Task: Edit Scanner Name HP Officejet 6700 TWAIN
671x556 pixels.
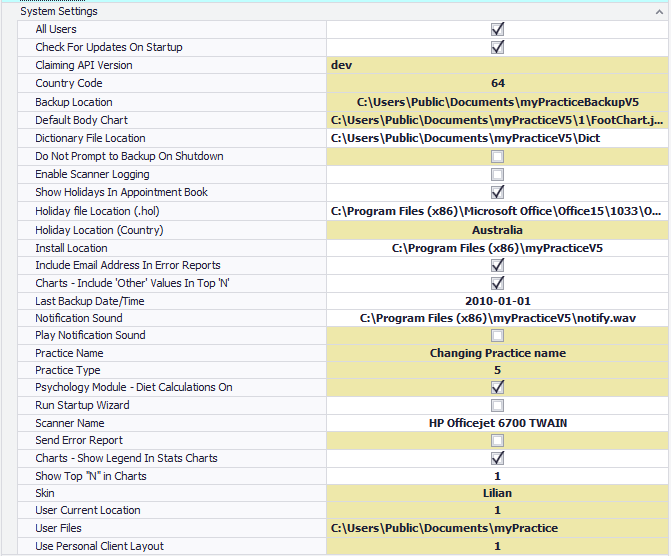Action: tap(497, 423)
